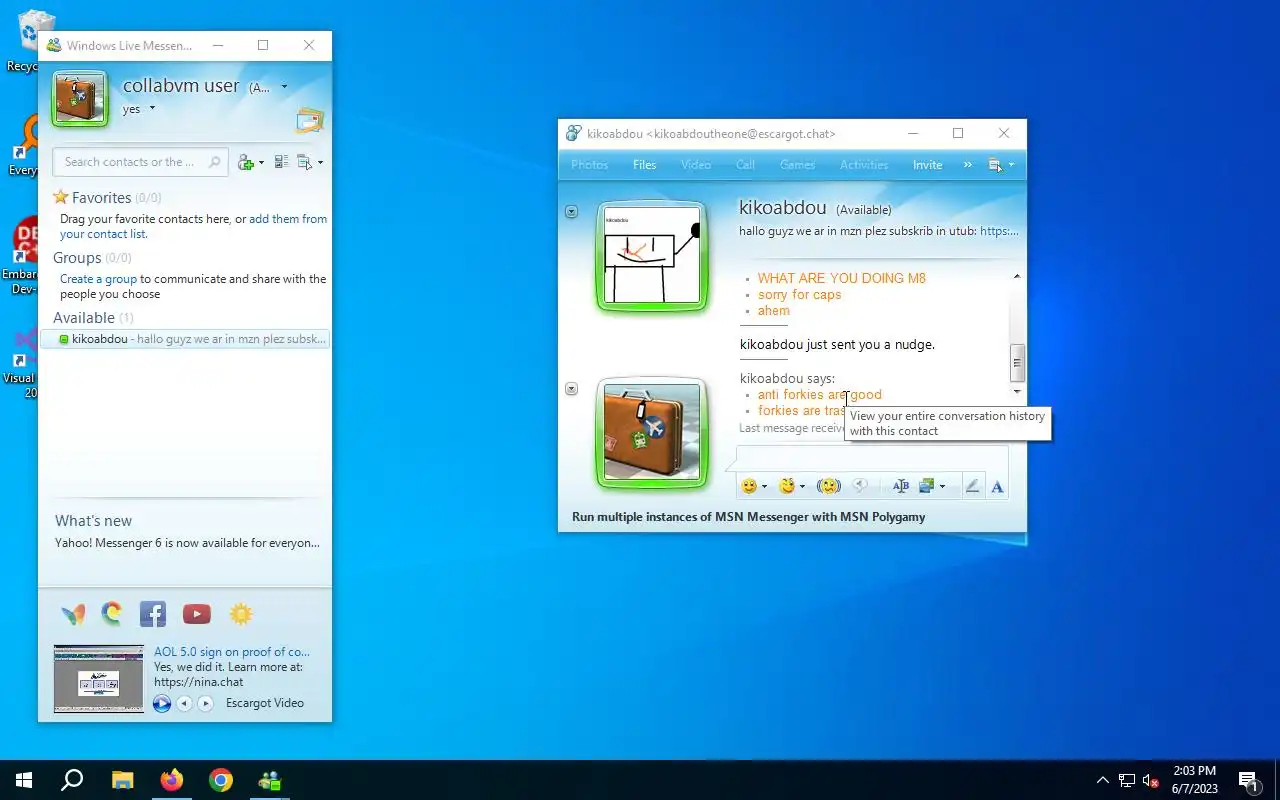Open the YouTube icon in Messenger
Viewport: 1280px width, 800px height.
point(197,614)
